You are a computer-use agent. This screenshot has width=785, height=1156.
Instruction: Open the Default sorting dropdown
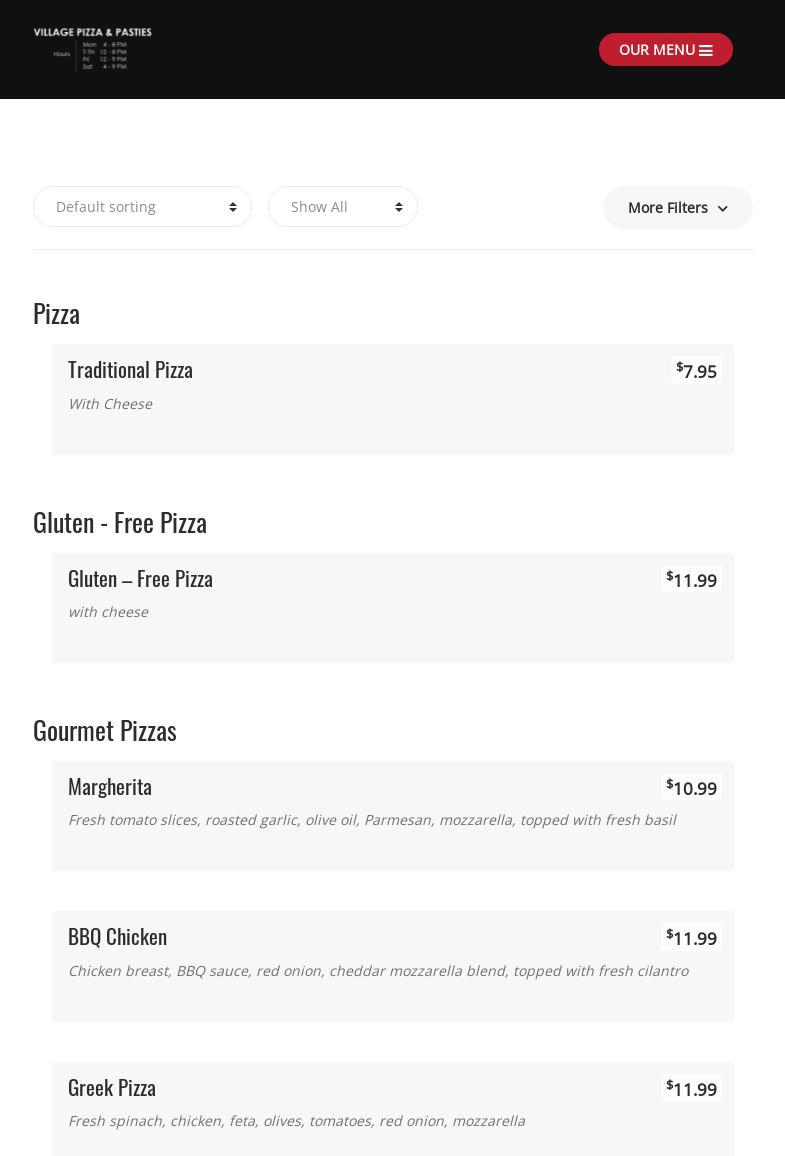pyautogui.click(x=142, y=207)
